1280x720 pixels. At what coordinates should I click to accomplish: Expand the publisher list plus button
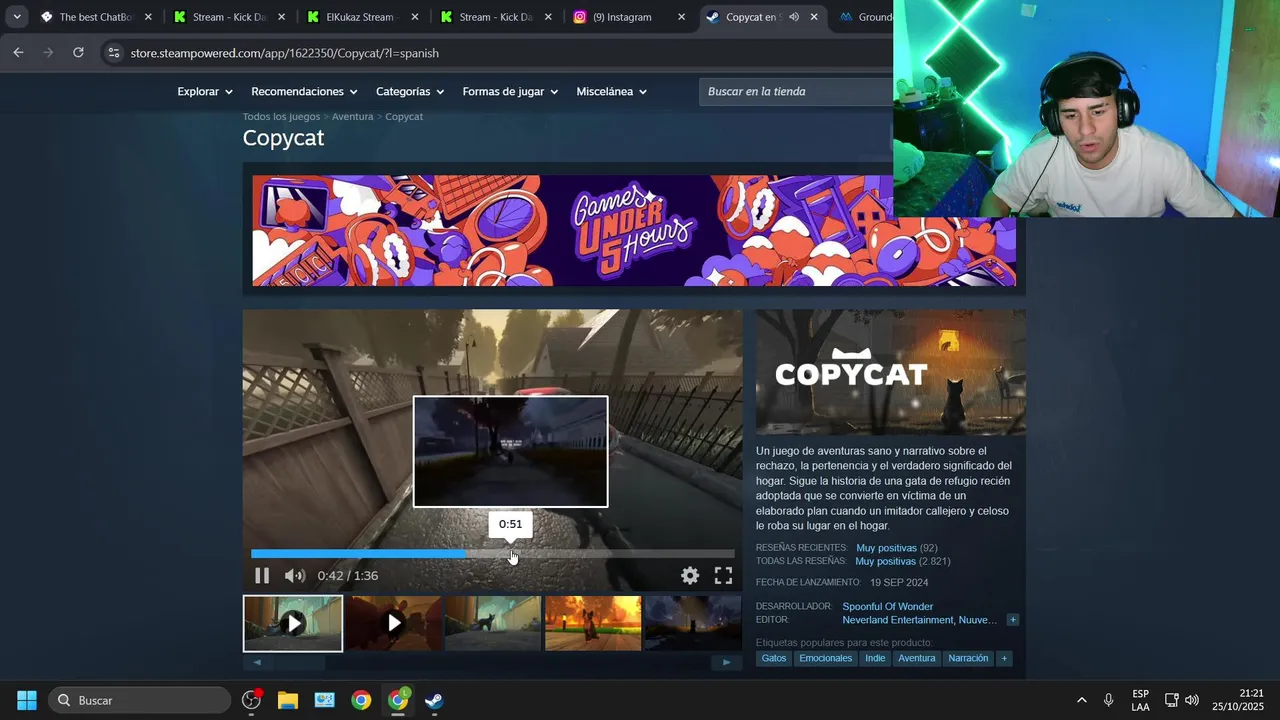(x=1012, y=620)
